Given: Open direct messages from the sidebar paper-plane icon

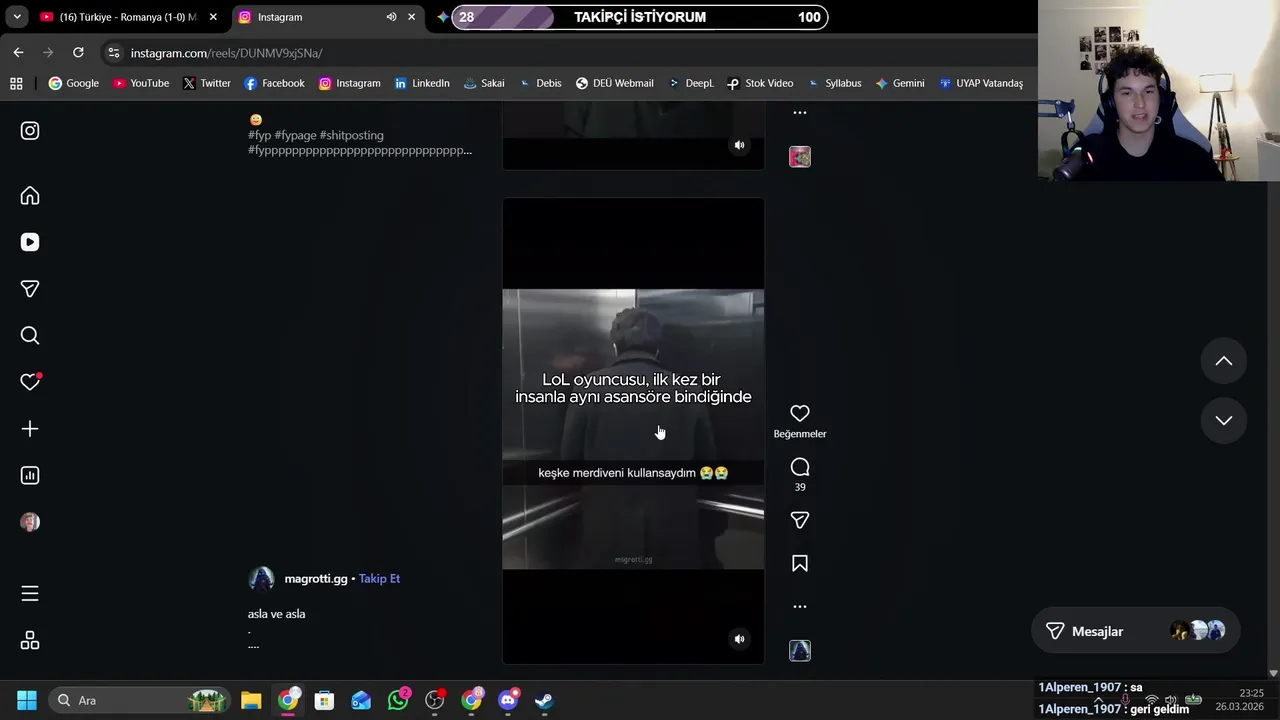Looking at the screenshot, I should coord(30,289).
